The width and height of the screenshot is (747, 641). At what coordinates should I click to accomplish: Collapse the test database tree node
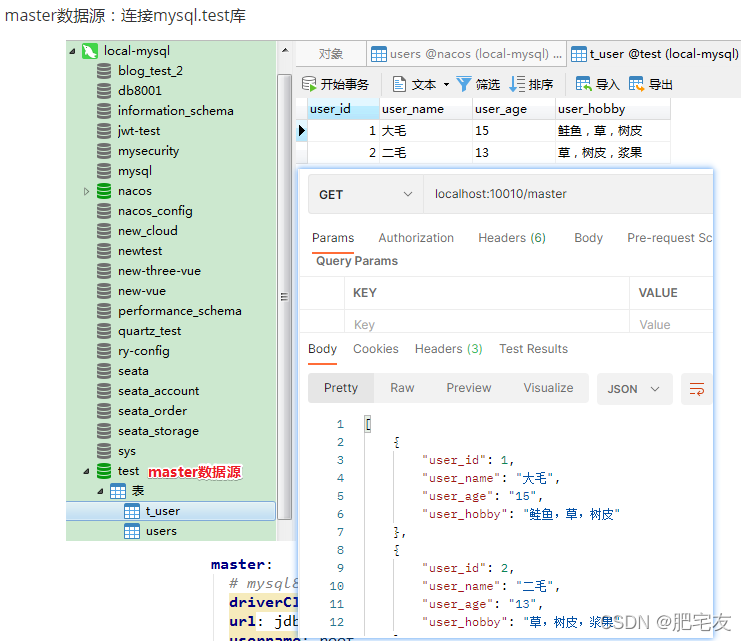coord(86,471)
